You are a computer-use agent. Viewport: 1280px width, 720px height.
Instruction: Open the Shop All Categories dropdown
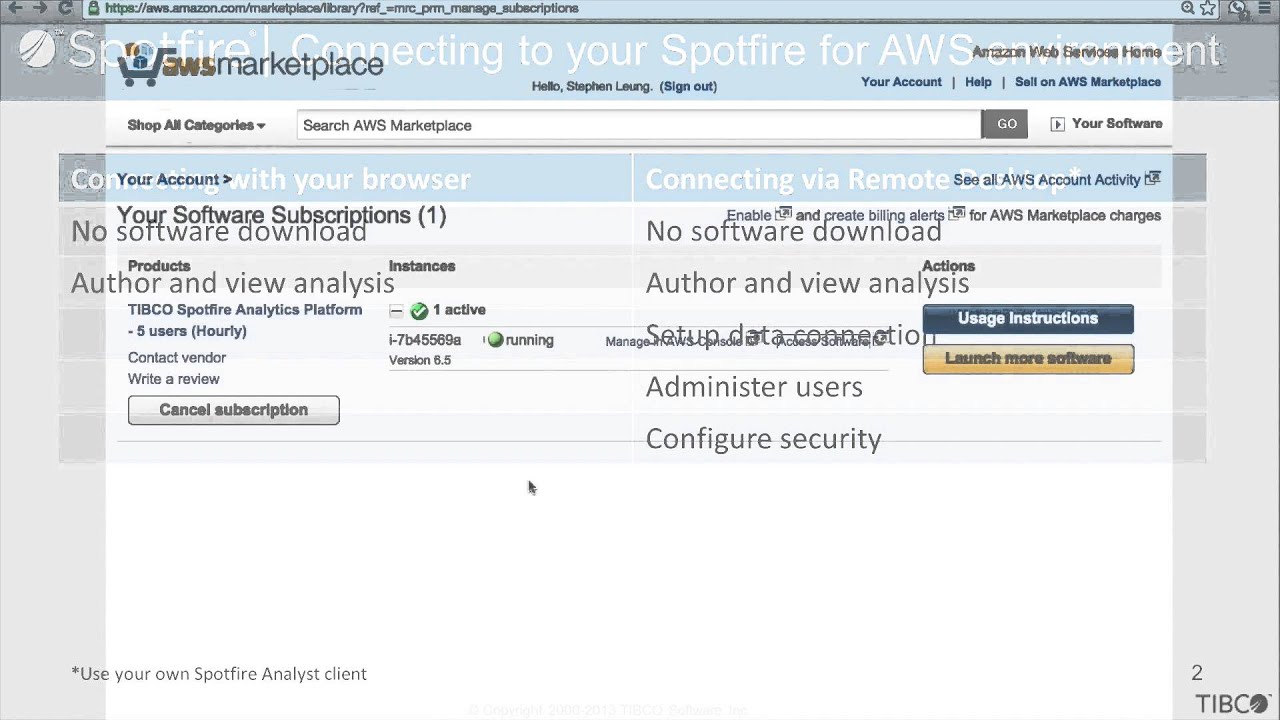click(x=196, y=125)
